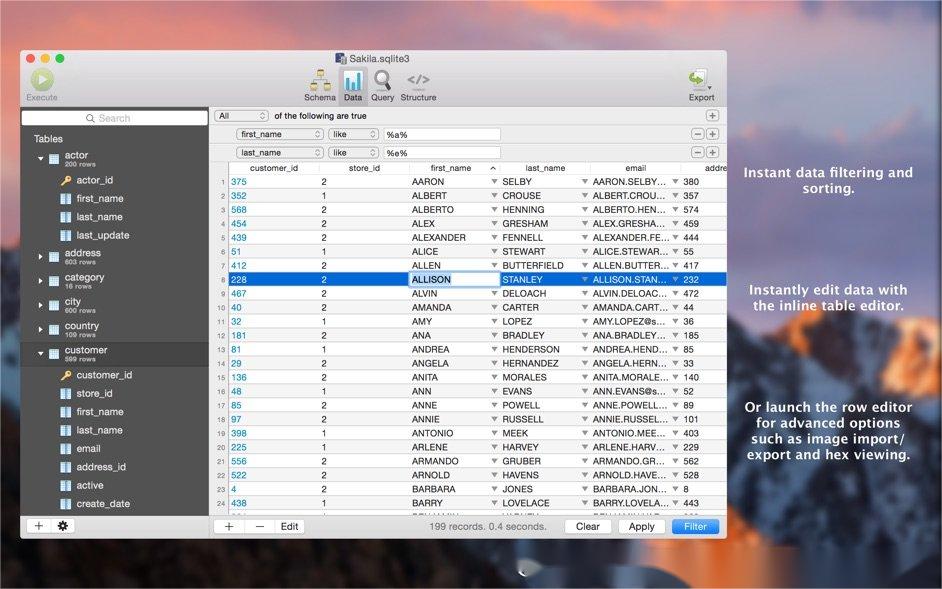The height and width of the screenshot is (589, 942).
Task: Sort by customer_id column header
Action: (x=273, y=168)
